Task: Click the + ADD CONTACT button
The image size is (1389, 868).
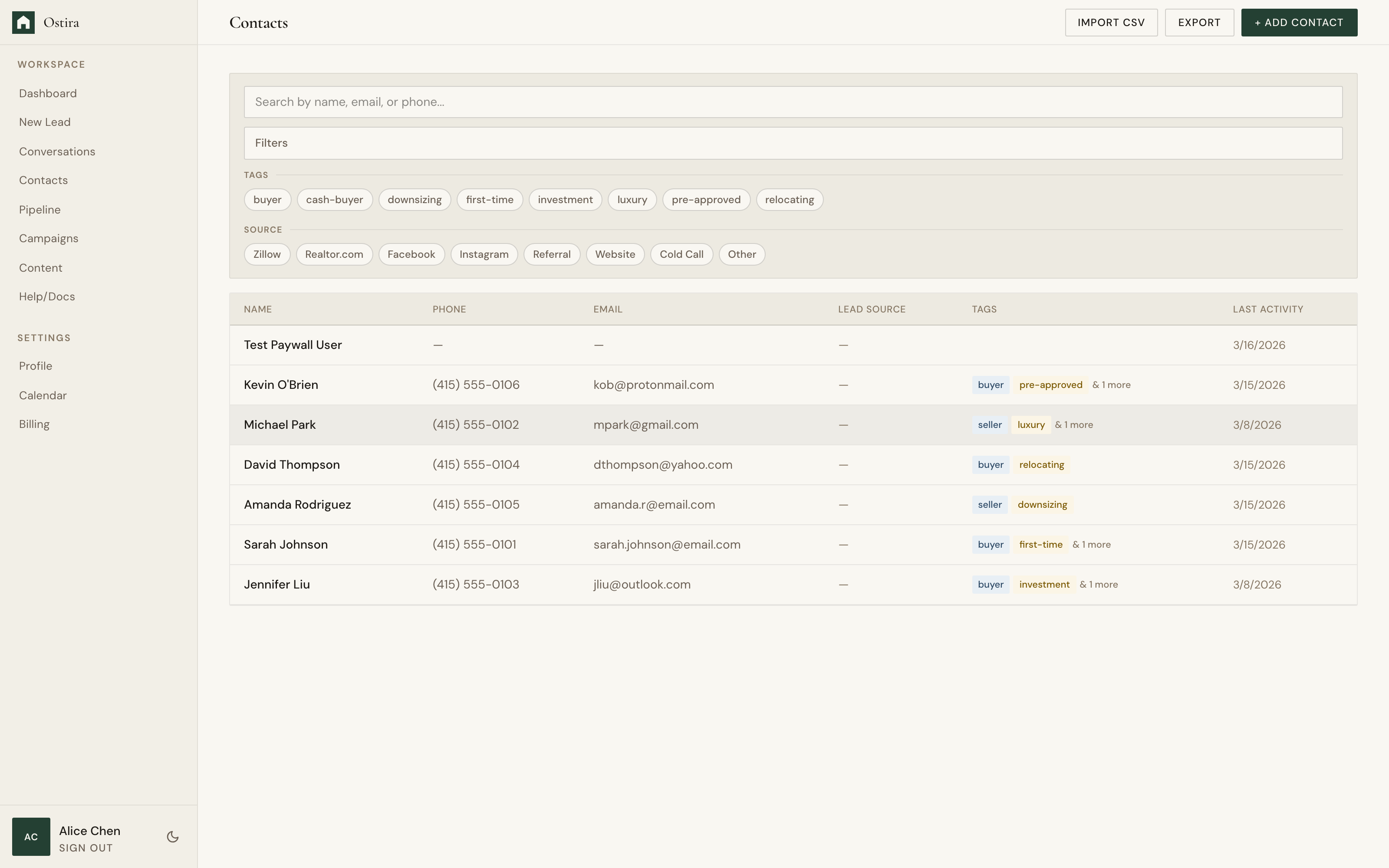Action: pyautogui.click(x=1299, y=23)
